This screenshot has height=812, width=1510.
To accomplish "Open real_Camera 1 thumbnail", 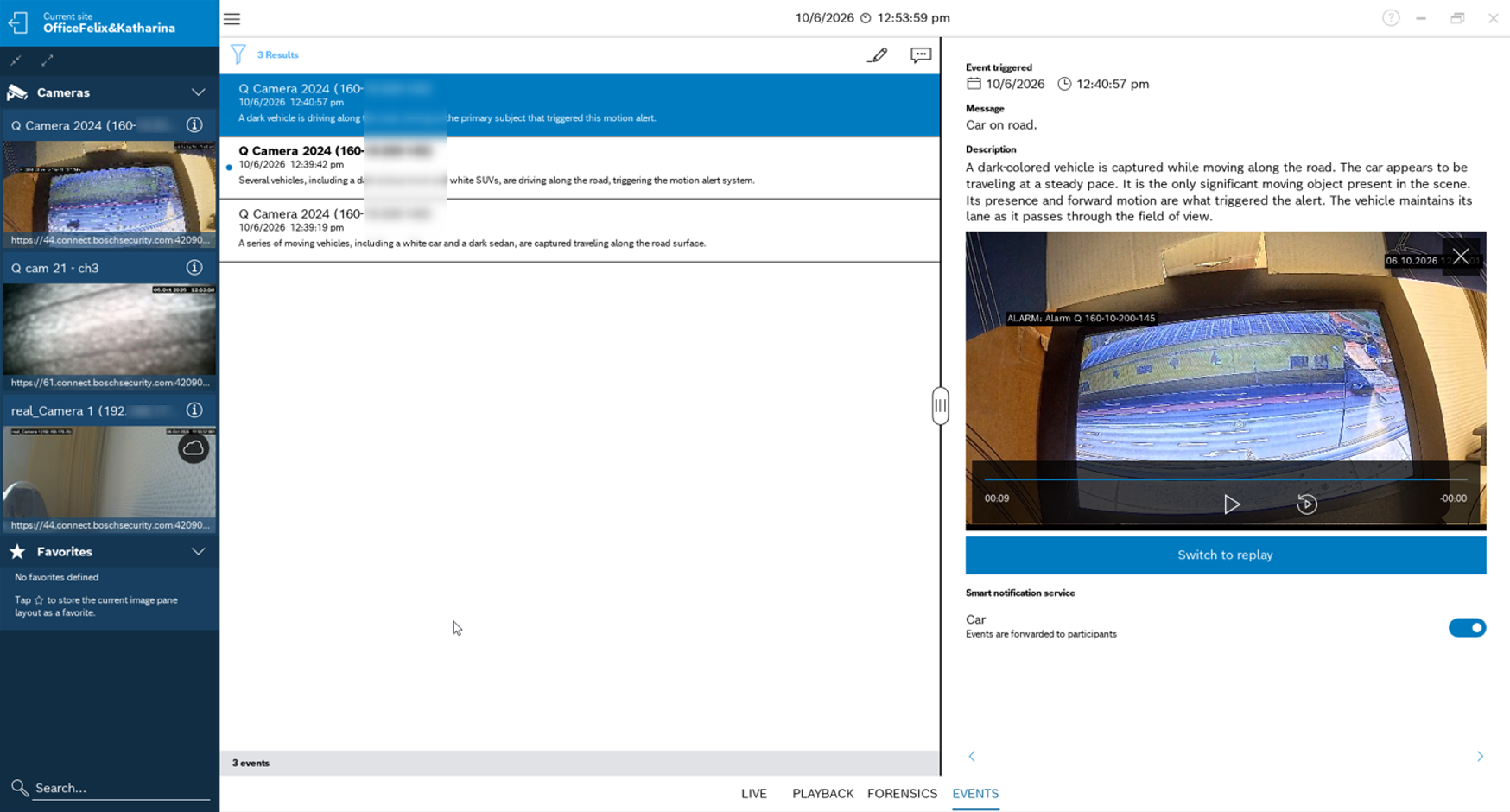I will coord(110,479).
